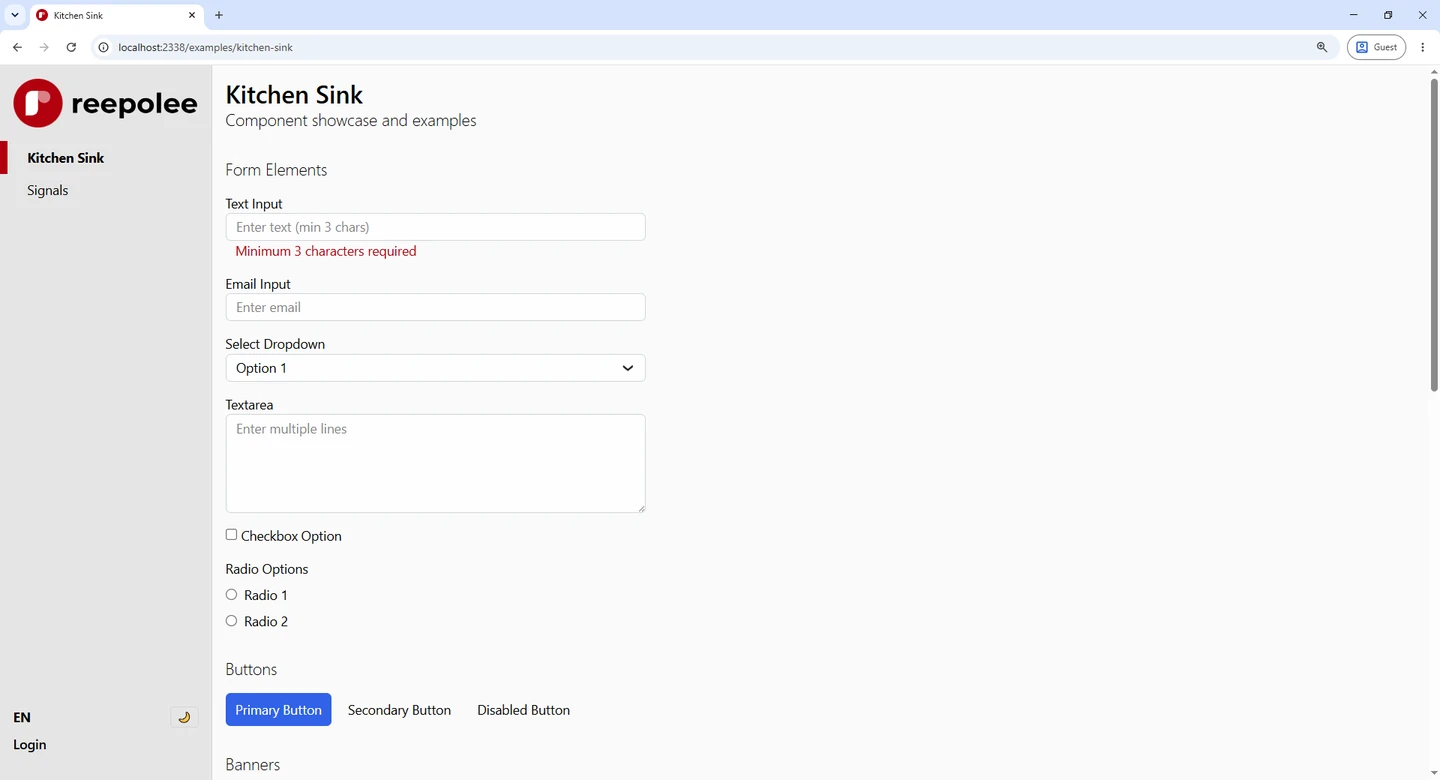Focus the Enter email input field
Screen dimensions: 1440x780
[x=435, y=307]
